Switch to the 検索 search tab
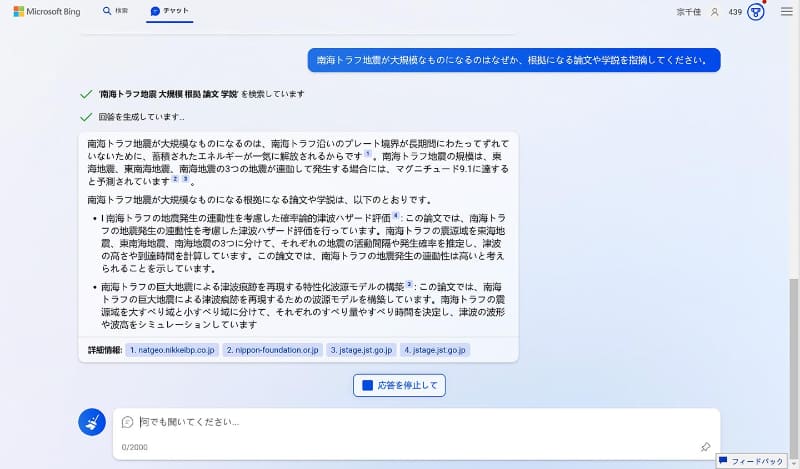Viewport: 800px width, 469px height. pos(115,11)
